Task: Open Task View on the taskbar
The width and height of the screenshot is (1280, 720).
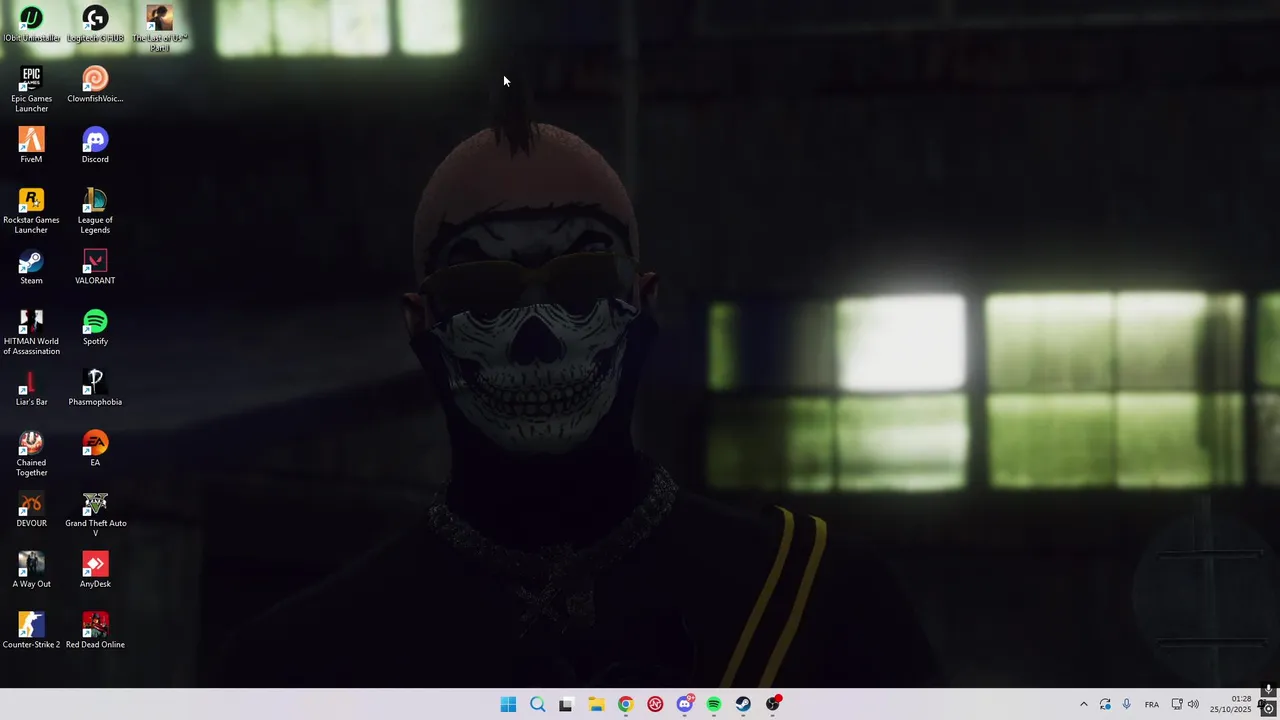Action: click(566, 704)
